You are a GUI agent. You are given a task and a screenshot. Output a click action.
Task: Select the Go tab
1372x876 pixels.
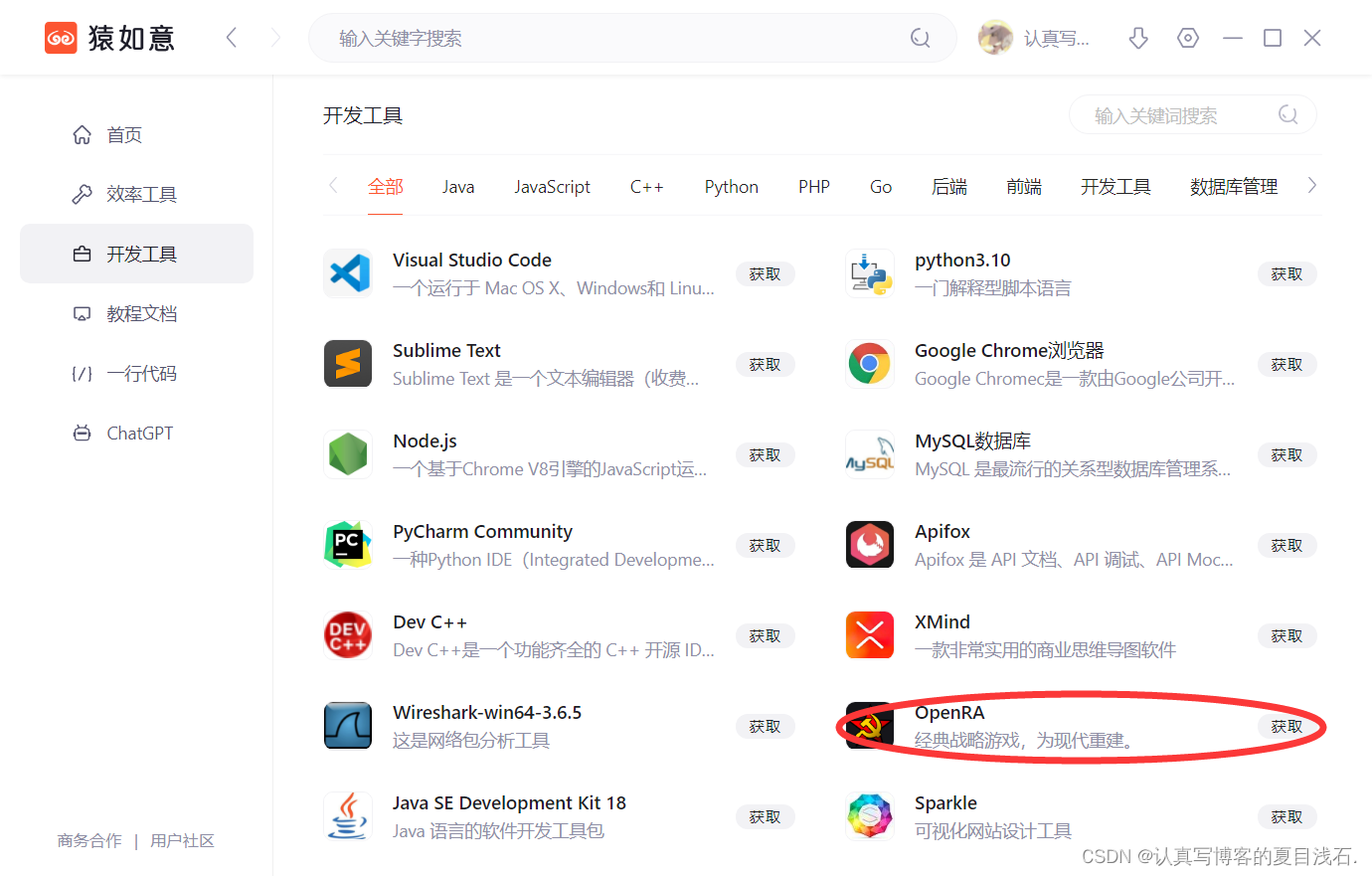click(x=881, y=187)
